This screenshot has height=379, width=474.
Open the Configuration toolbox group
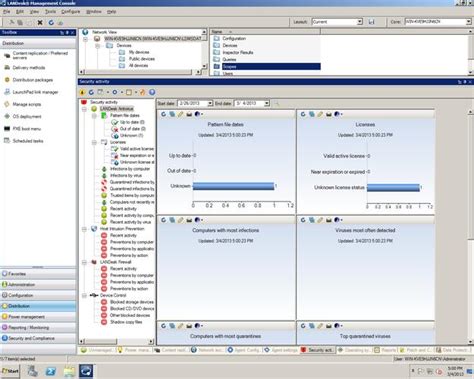[38, 295]
